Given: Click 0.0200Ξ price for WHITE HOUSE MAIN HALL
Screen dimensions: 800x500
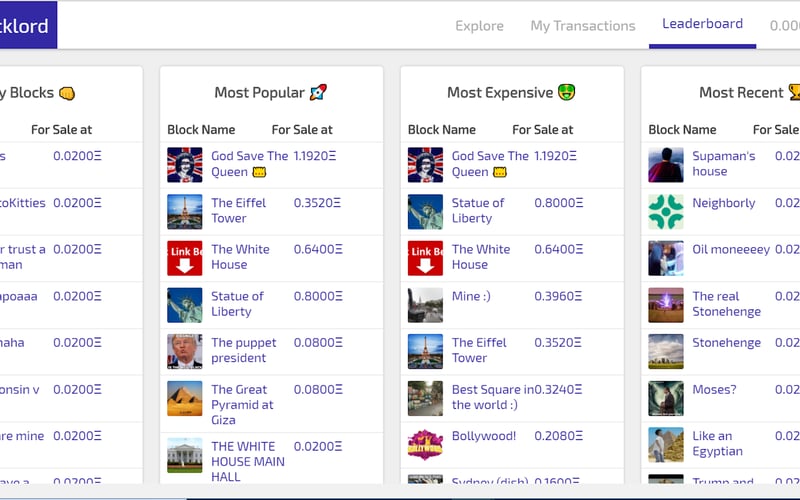Looking at the screenshot, I should [318, 446].
